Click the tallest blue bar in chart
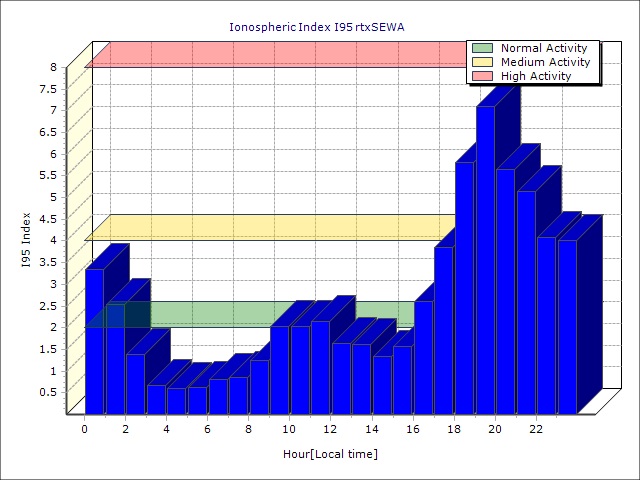This screenshot has height=480, width=640. pos(485,260)
